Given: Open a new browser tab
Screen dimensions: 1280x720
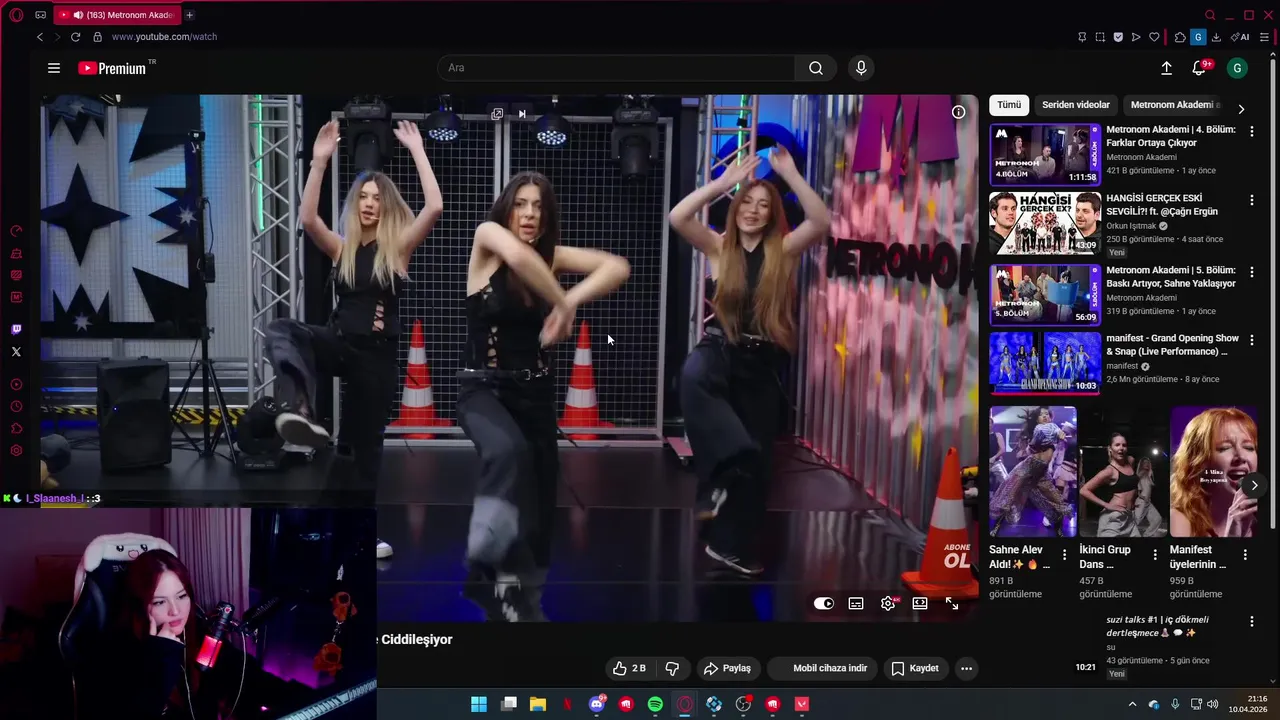Looking at the screenshot, I should coord(189,15).
